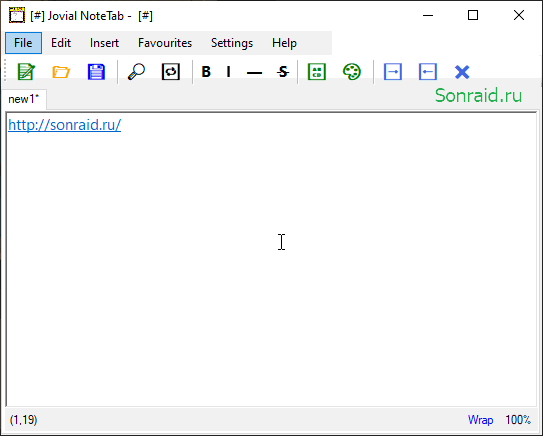This screenshot has height=436, width=543.
Task: Open the Insert menu
Action: tap(104, 43)
